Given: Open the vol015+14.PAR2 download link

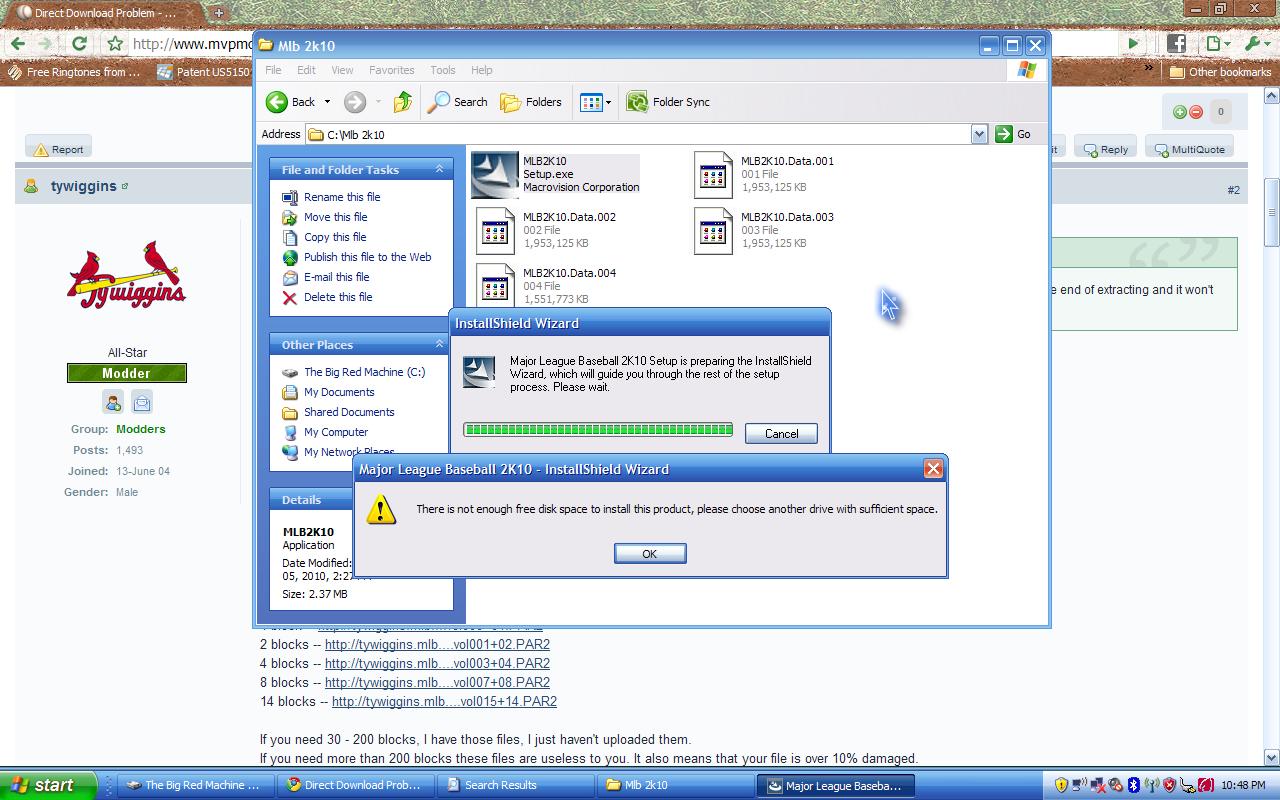Looking at the screenshot, I should click(x=444, y=701).
